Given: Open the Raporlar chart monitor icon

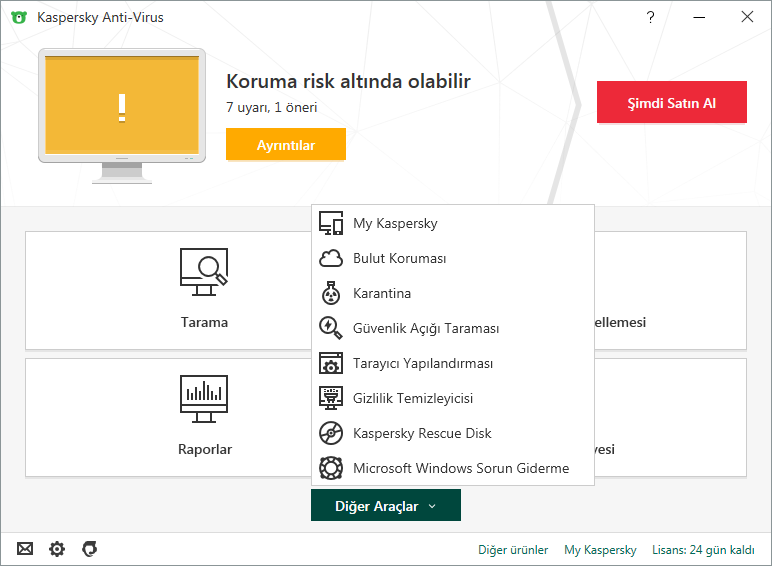Looking at the screenshot, I should point(204,399).
